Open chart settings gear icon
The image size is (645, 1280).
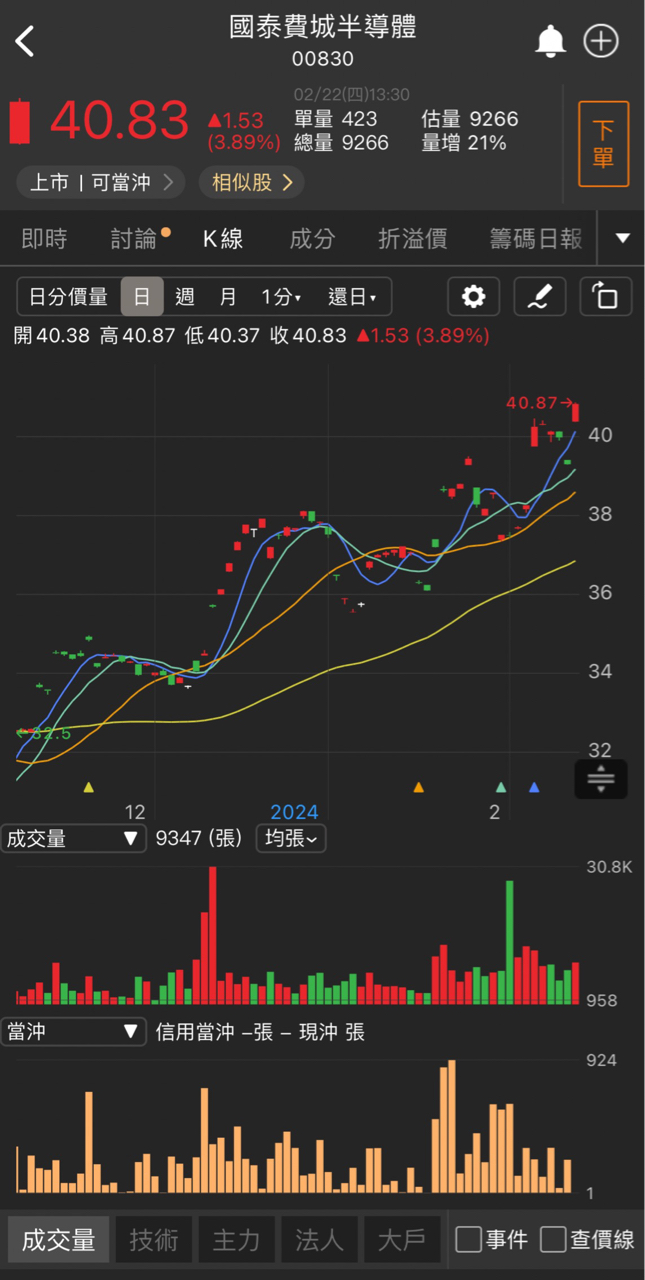[473, 297]
